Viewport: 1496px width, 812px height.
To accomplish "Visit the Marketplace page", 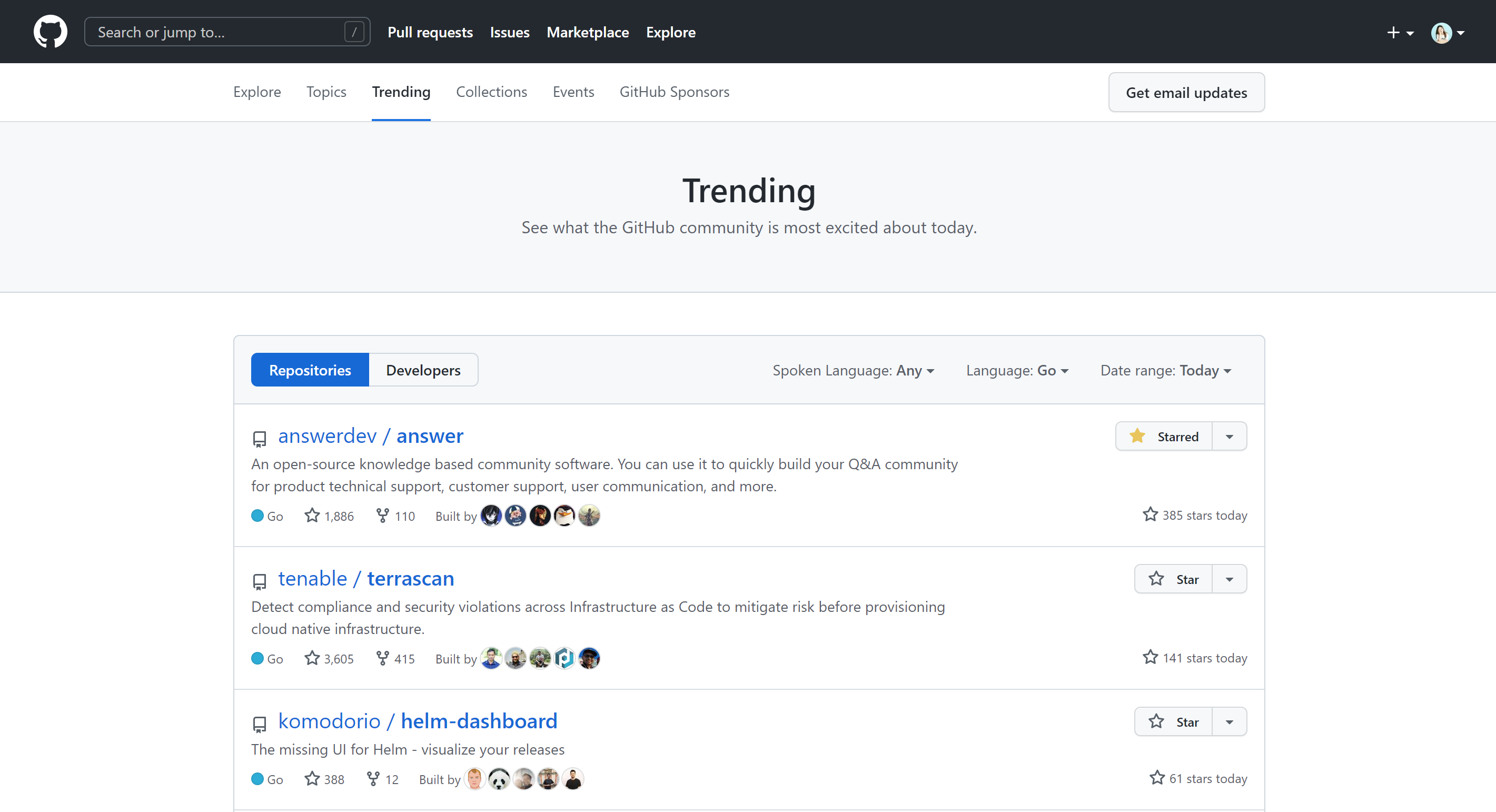I will tap(588, 32).
